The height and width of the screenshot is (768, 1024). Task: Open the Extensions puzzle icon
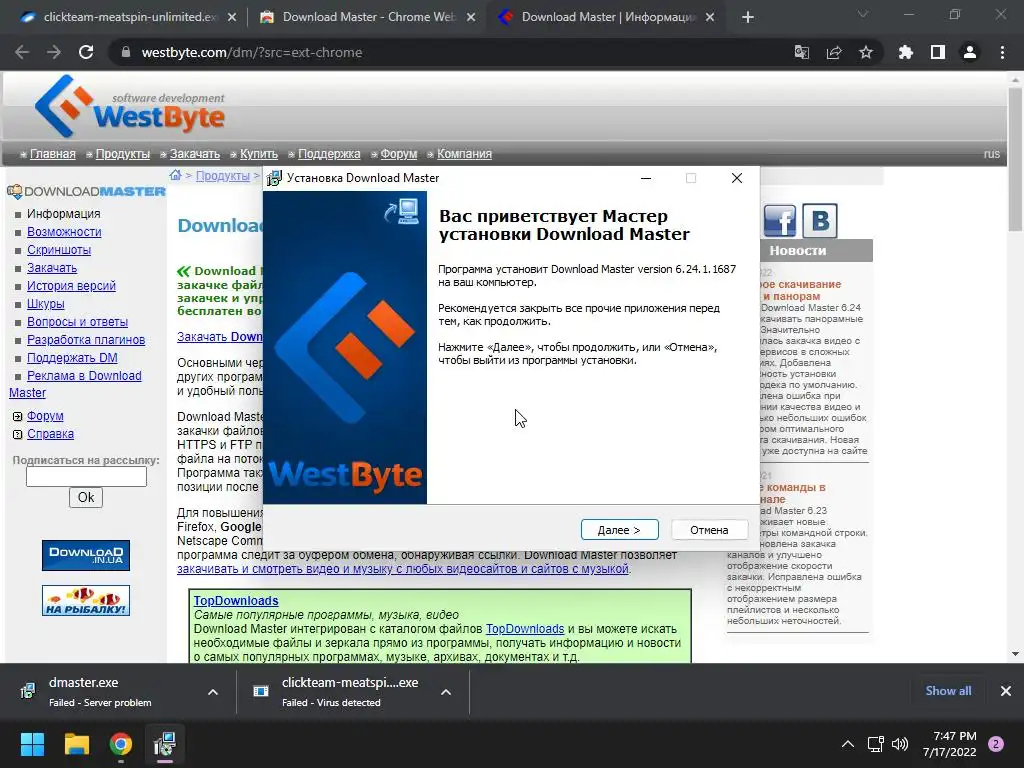click(x=905, y=52)
